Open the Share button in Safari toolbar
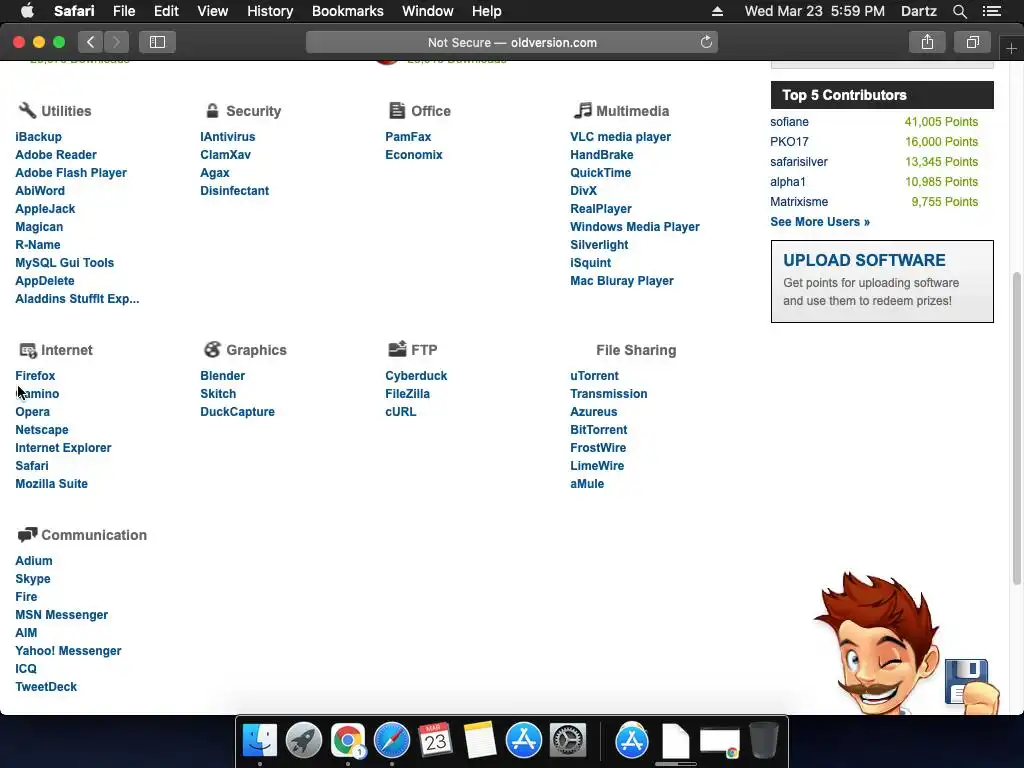 [x=927, y=42]
